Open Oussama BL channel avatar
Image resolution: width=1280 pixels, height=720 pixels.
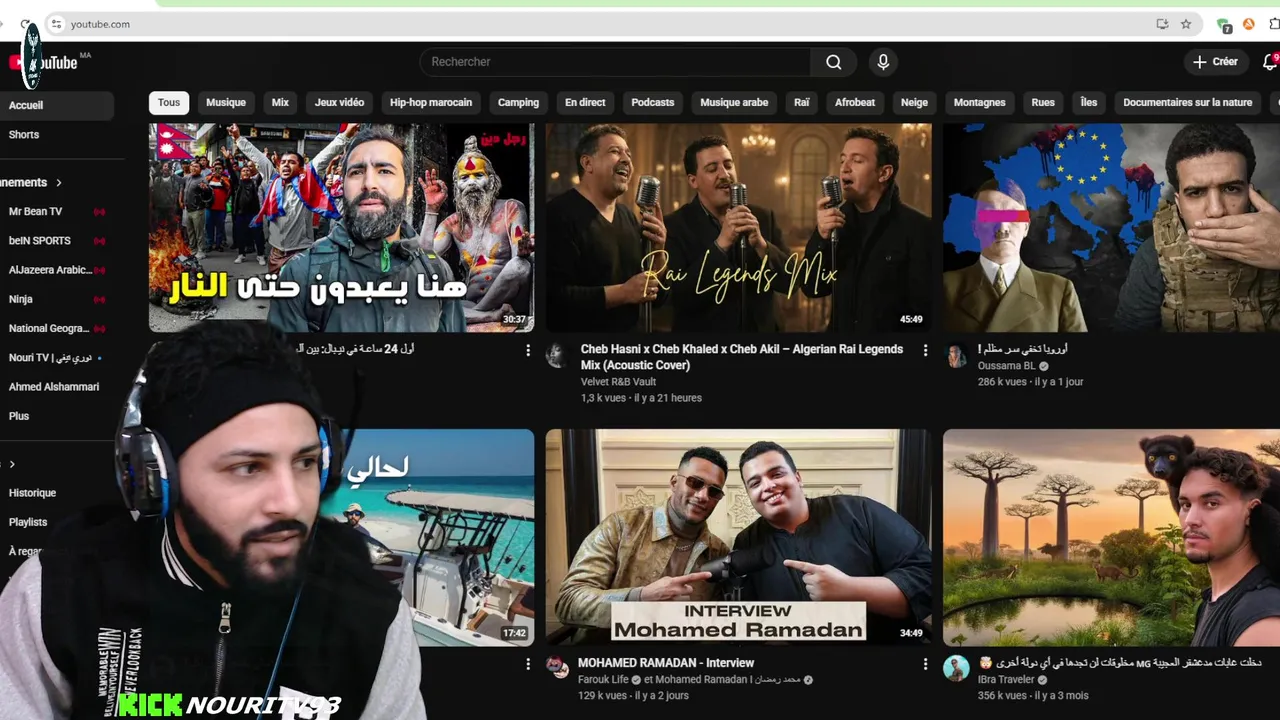point(956,356)
